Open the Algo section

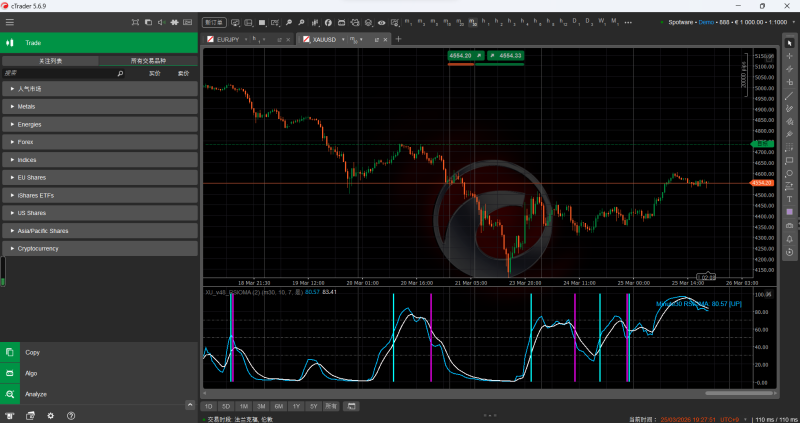tap(99, 374)
